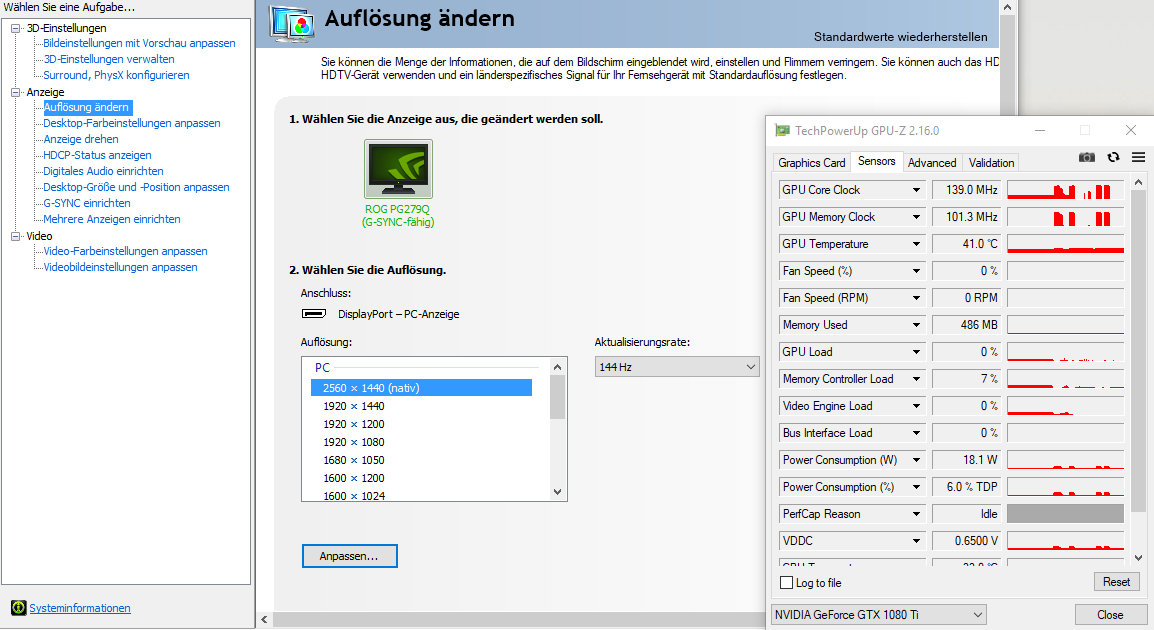Click the resolution list scroll-up arrow
Image resolution: width=1154 pixels, height=630 pixels.
click(x=557, y=367)
